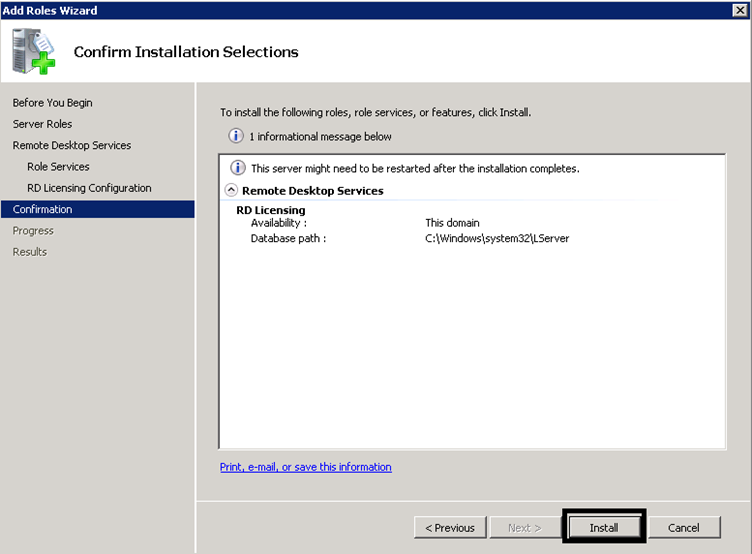
Task: Click the Remote Desktop Services heading text
Action: click(x=313, y=190)
